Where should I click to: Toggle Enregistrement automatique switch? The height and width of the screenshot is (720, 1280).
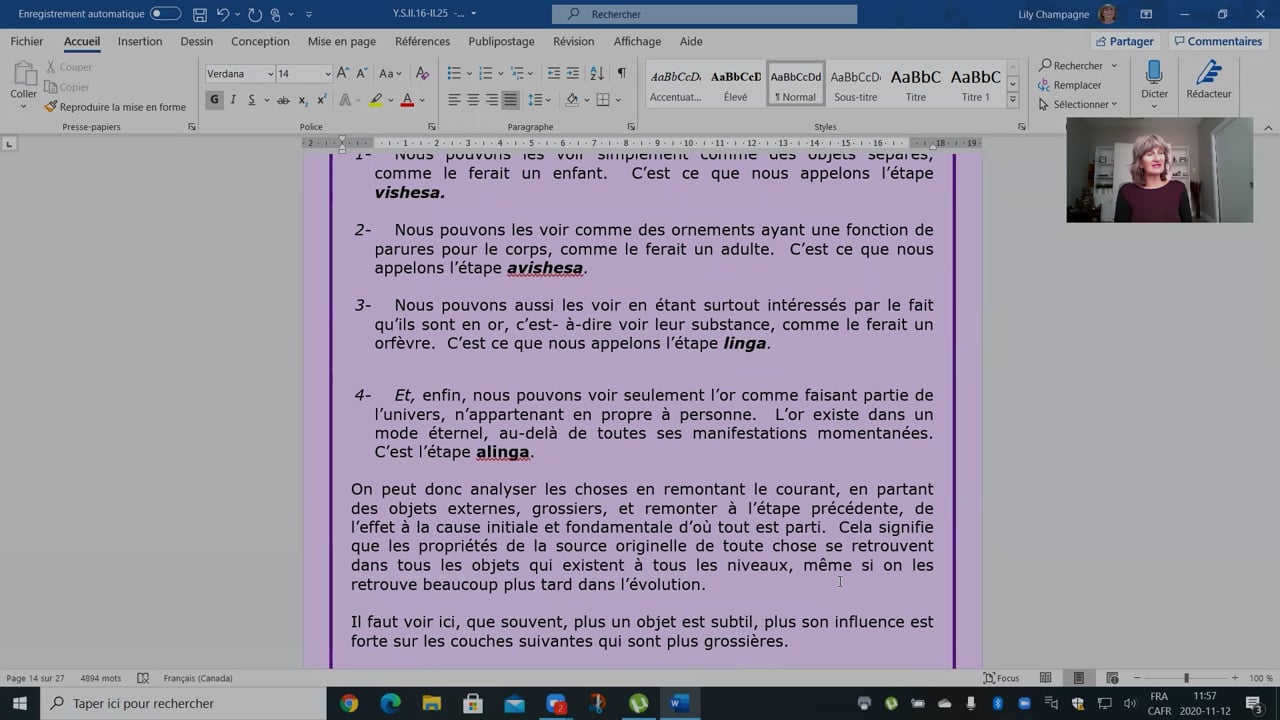165,14
